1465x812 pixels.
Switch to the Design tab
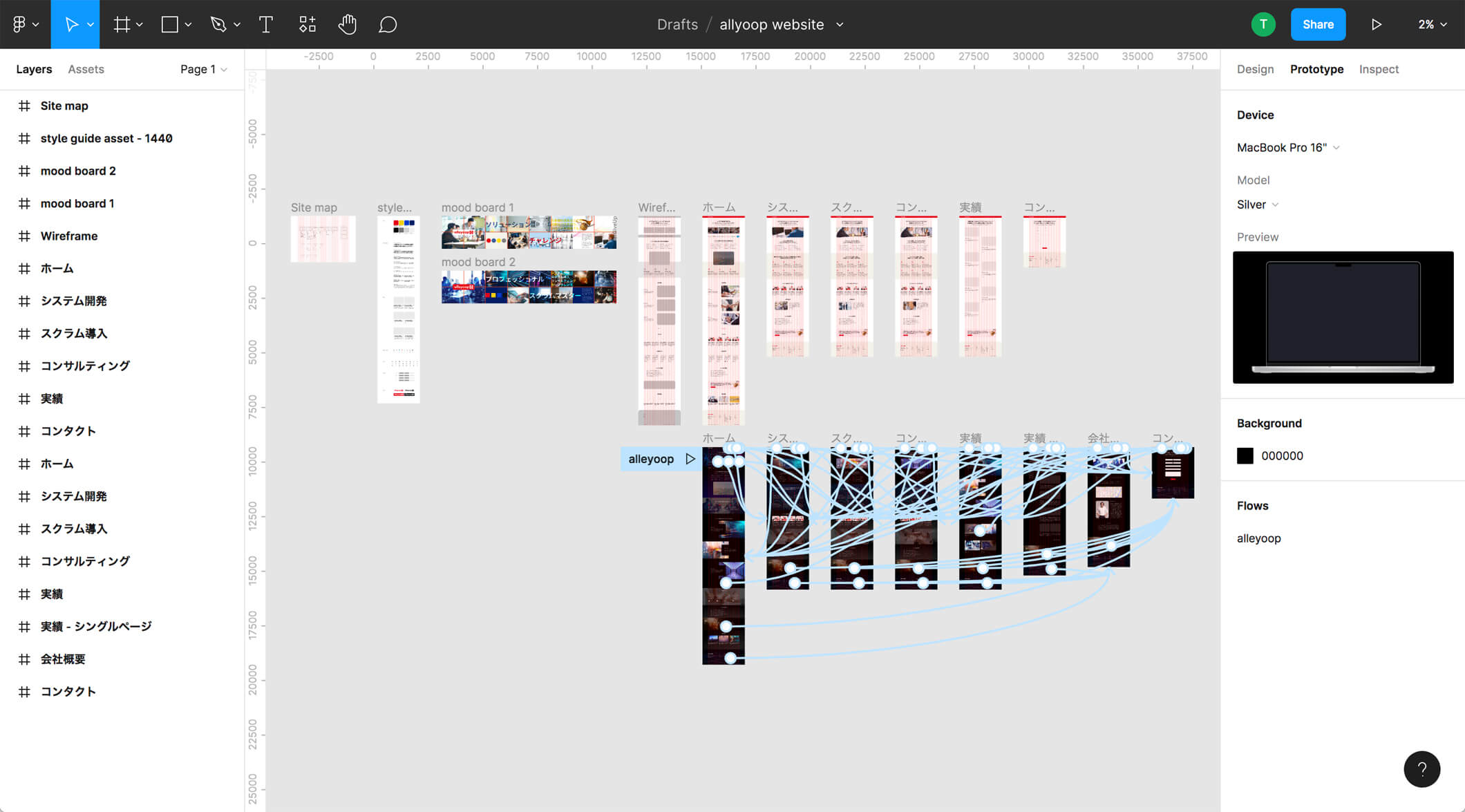pos(1255,69)
